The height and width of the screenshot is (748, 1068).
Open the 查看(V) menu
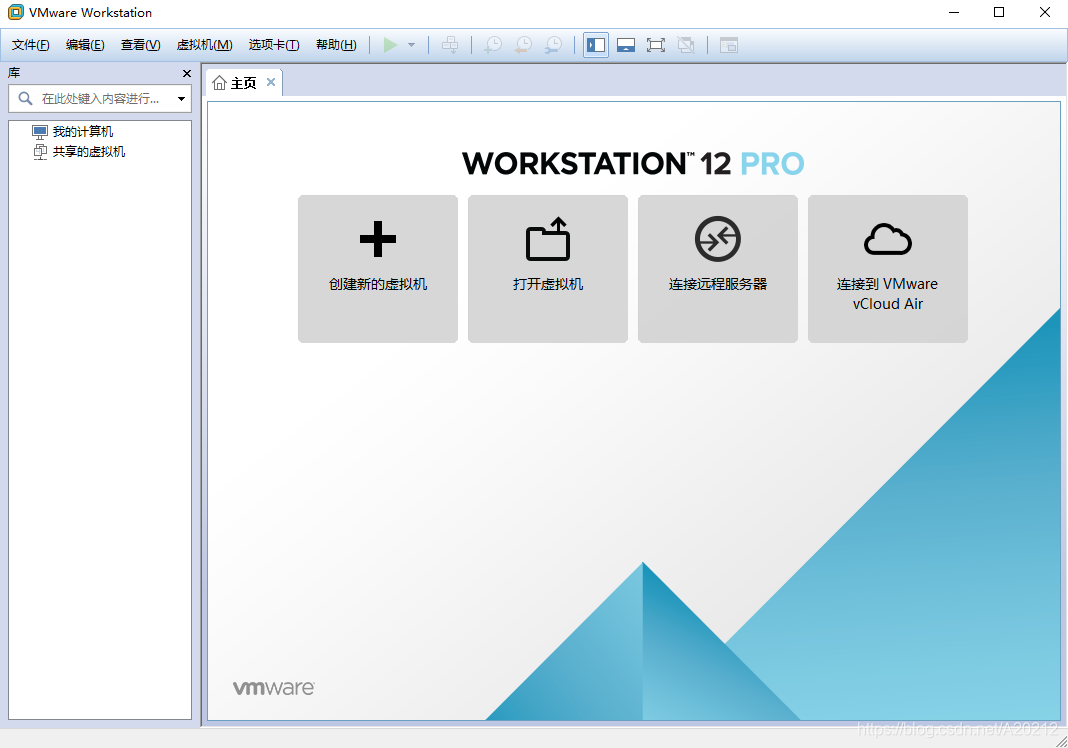[140, 45]
